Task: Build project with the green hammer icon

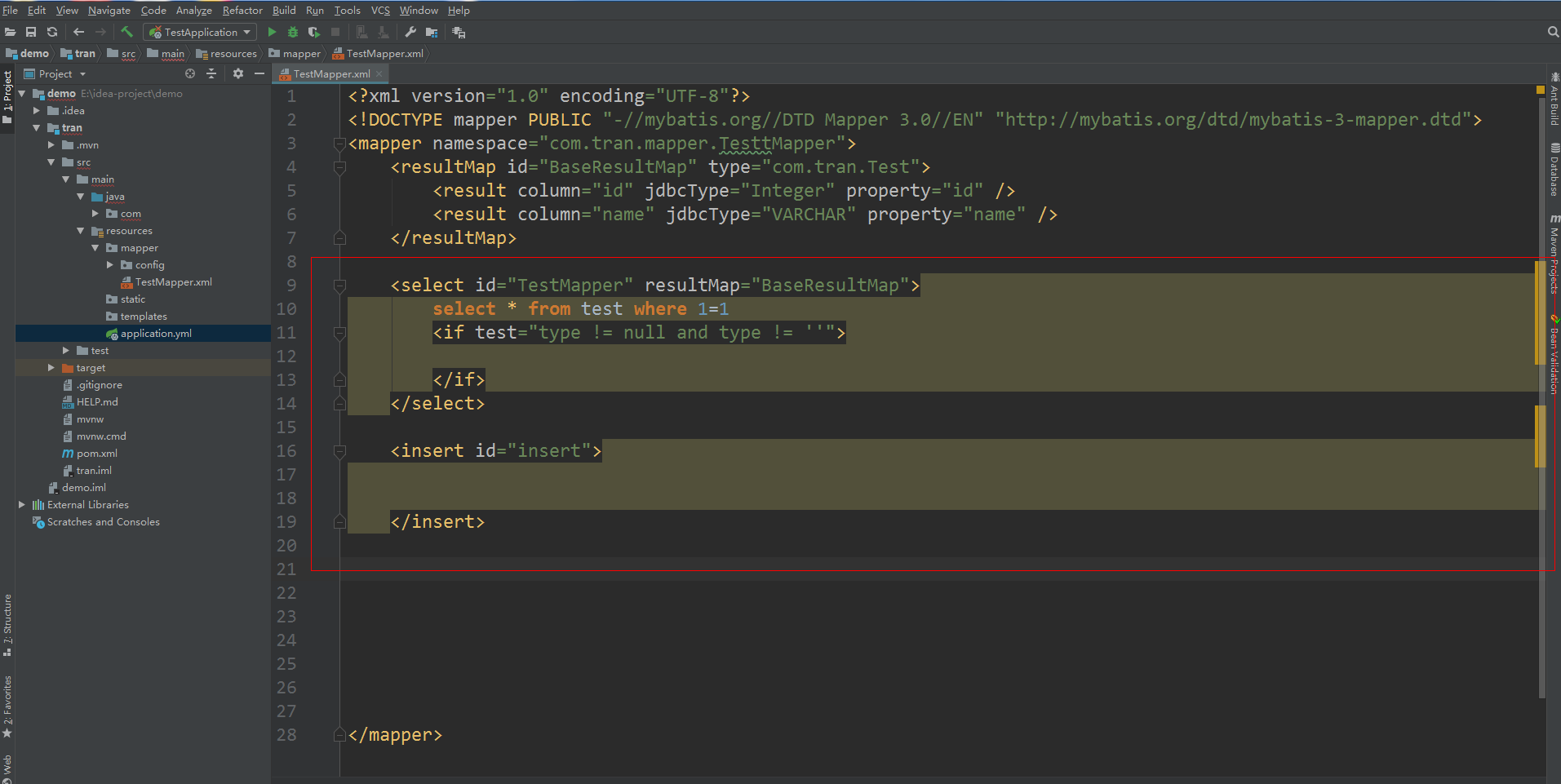Action: [126, 32]
